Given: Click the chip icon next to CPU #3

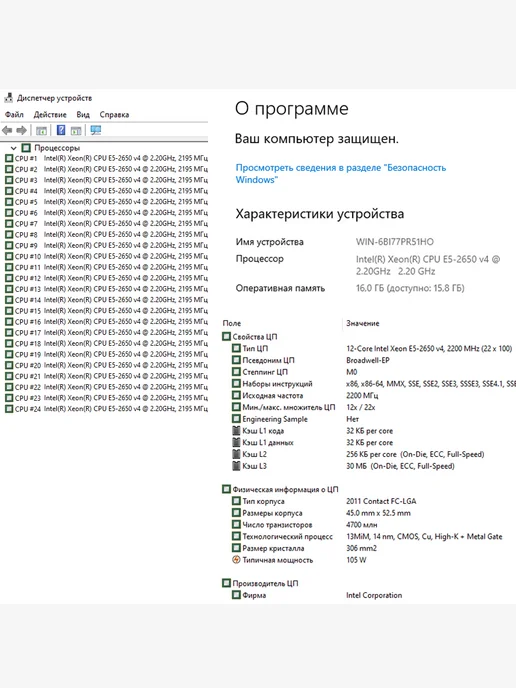Looking at the screenshot, I should [x=9, y=180].
